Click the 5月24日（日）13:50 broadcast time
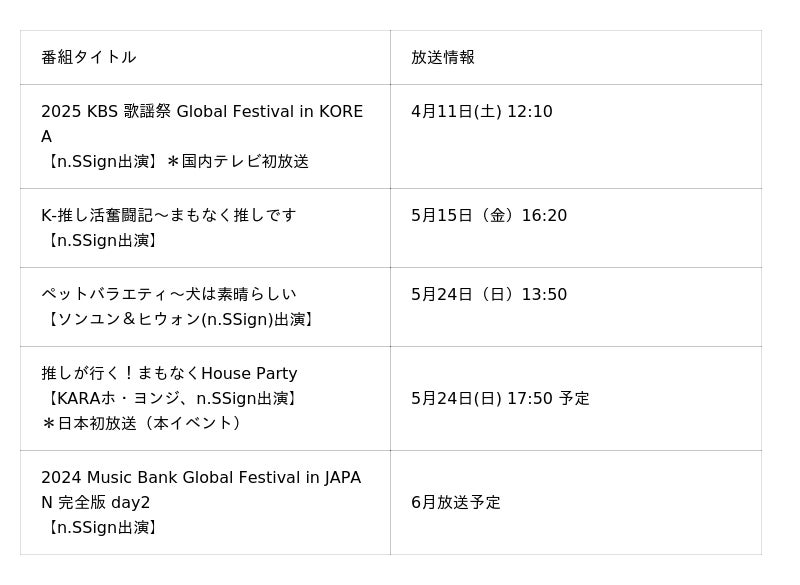The image size is (800, 585). (x=488, y=294)
